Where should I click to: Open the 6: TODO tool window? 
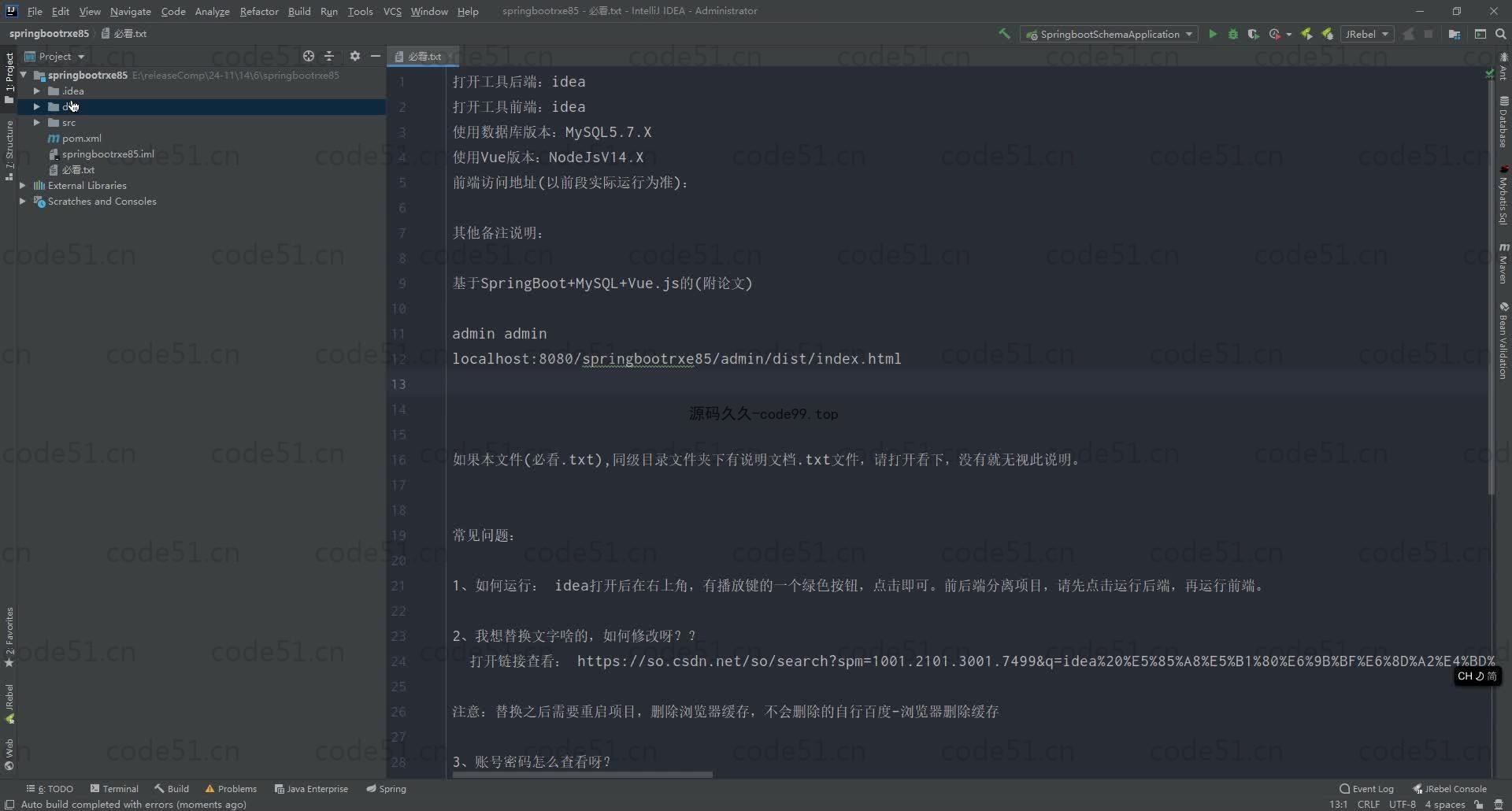pos(50,788)
